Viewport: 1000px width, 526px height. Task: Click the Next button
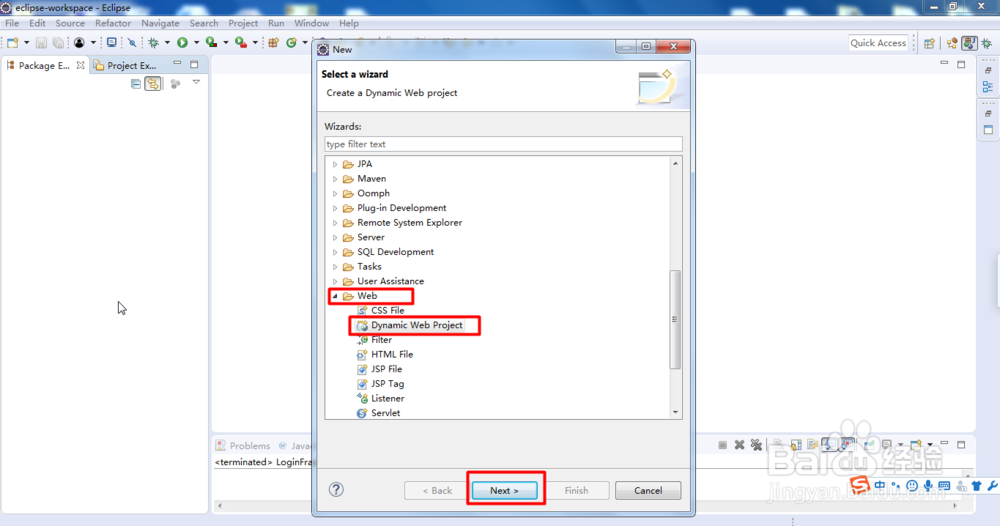504,490
